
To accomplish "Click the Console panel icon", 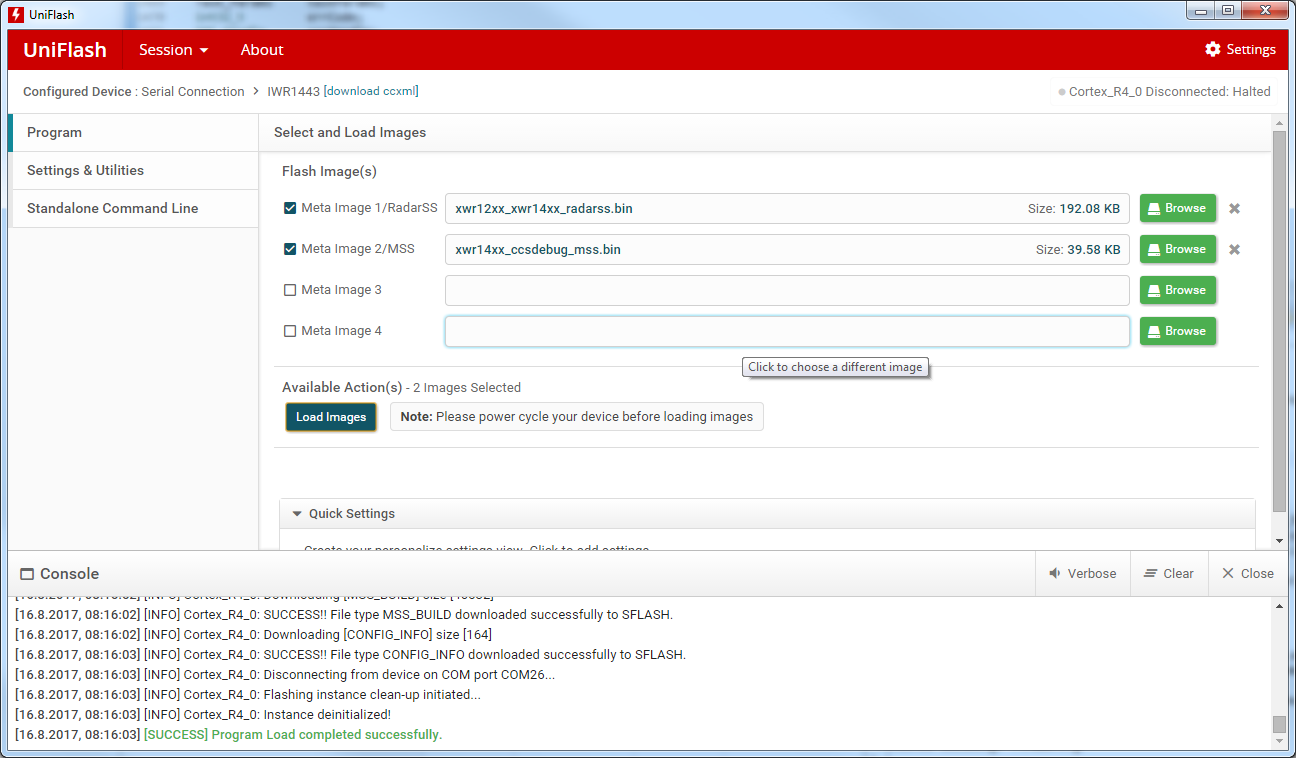I will click(x=27, y=574).
